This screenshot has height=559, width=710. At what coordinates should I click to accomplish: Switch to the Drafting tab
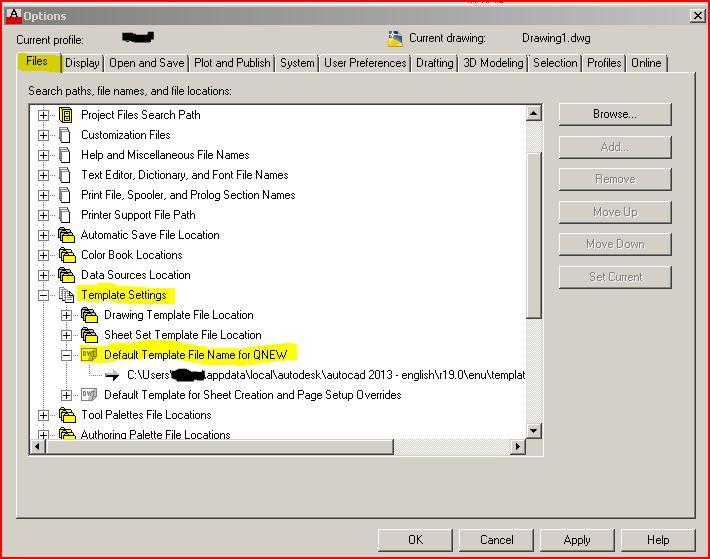435,63
